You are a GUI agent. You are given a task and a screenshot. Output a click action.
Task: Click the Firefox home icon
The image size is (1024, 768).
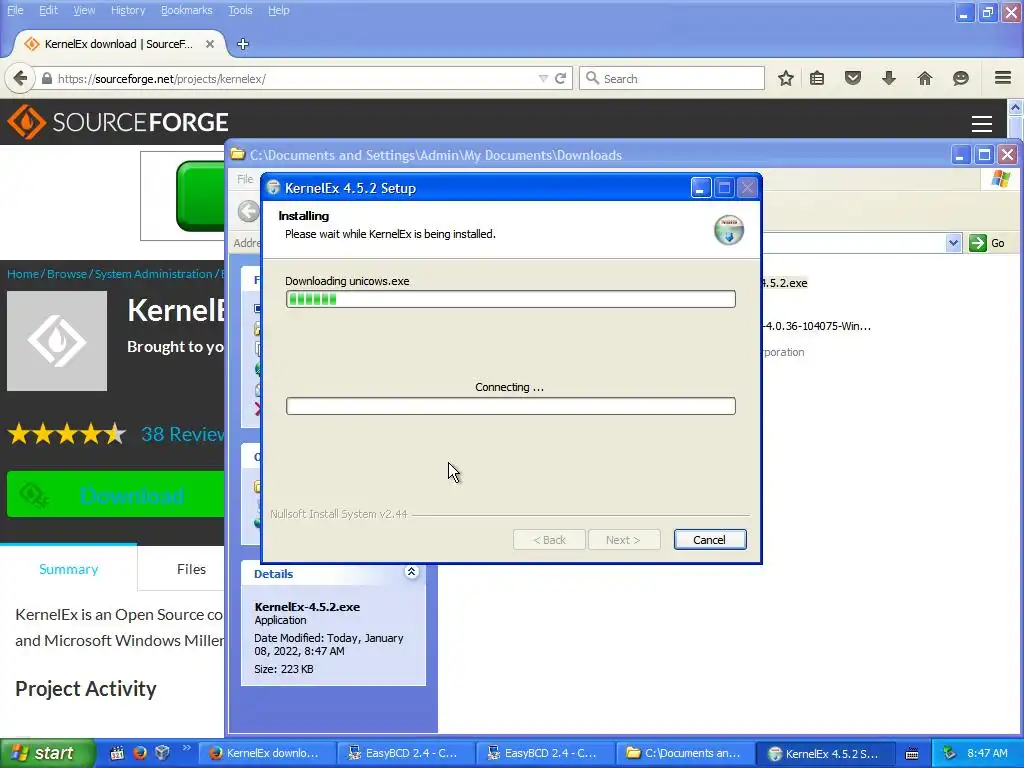pyautogui.click(x=924, y=78)
